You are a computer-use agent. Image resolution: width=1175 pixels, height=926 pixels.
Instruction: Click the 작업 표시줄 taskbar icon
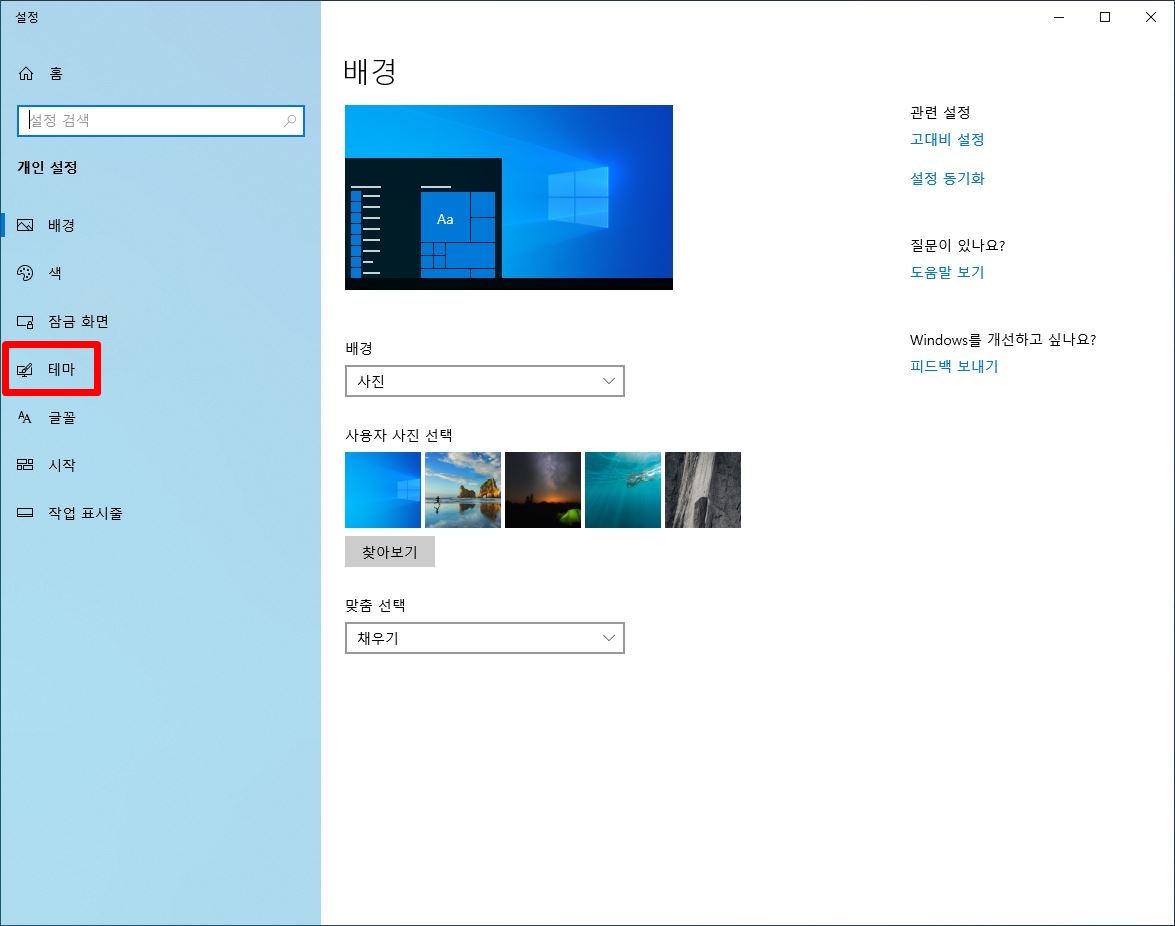tap(25, 513)
